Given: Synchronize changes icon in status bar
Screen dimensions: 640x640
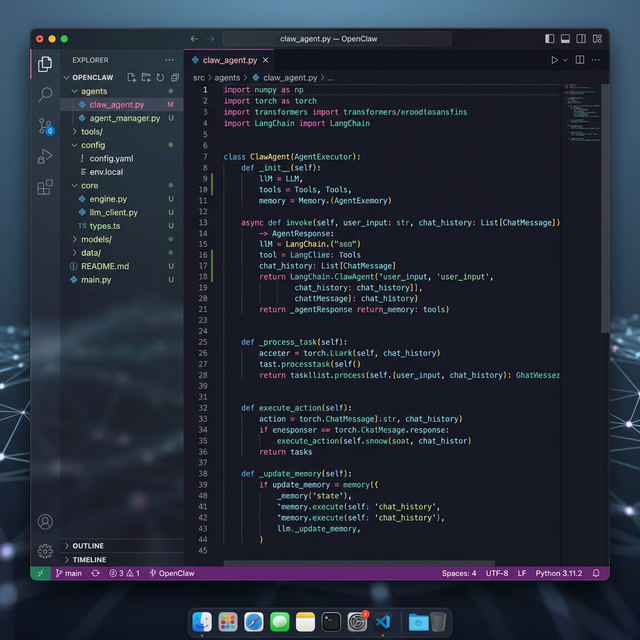Looking at the screenshot, I should [x=96, y=573].
